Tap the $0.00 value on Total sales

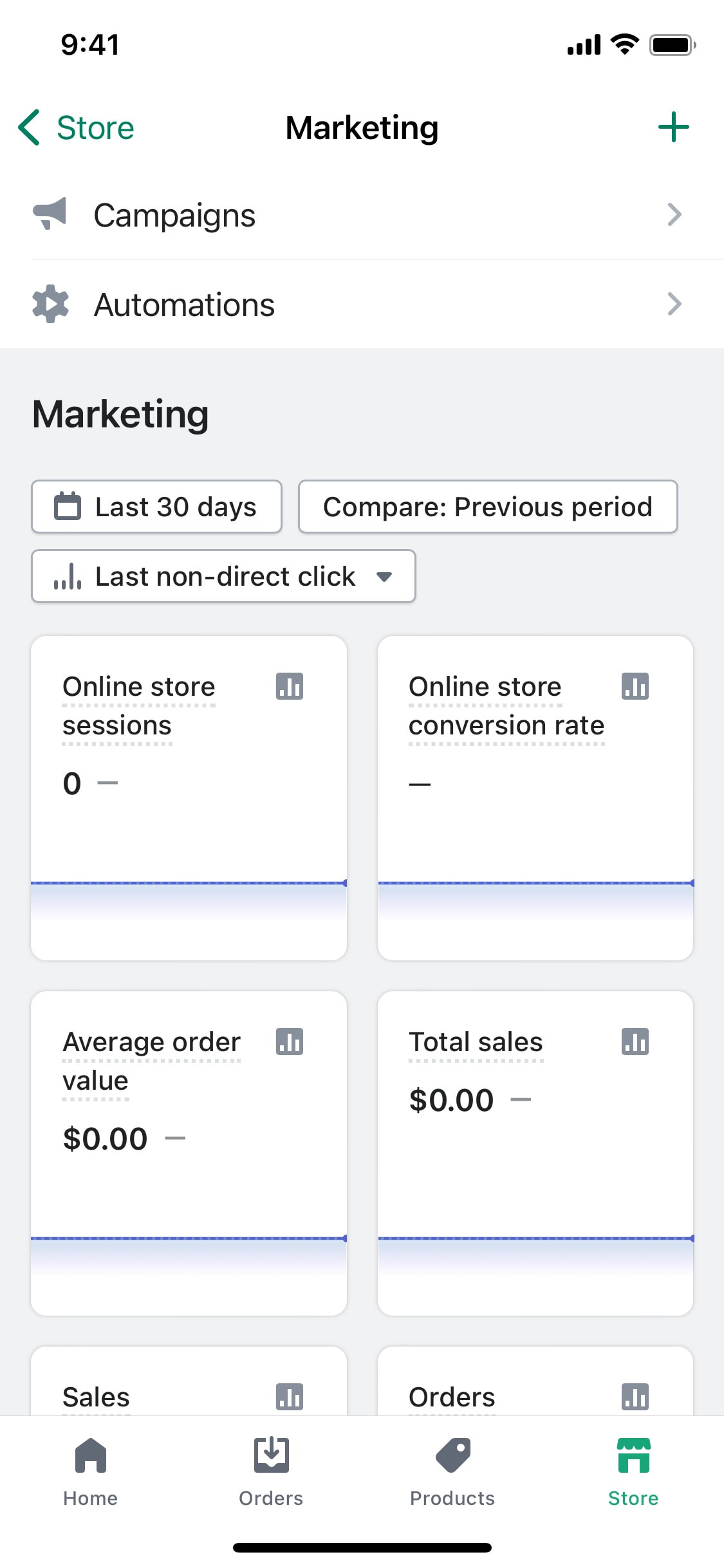451,1100
